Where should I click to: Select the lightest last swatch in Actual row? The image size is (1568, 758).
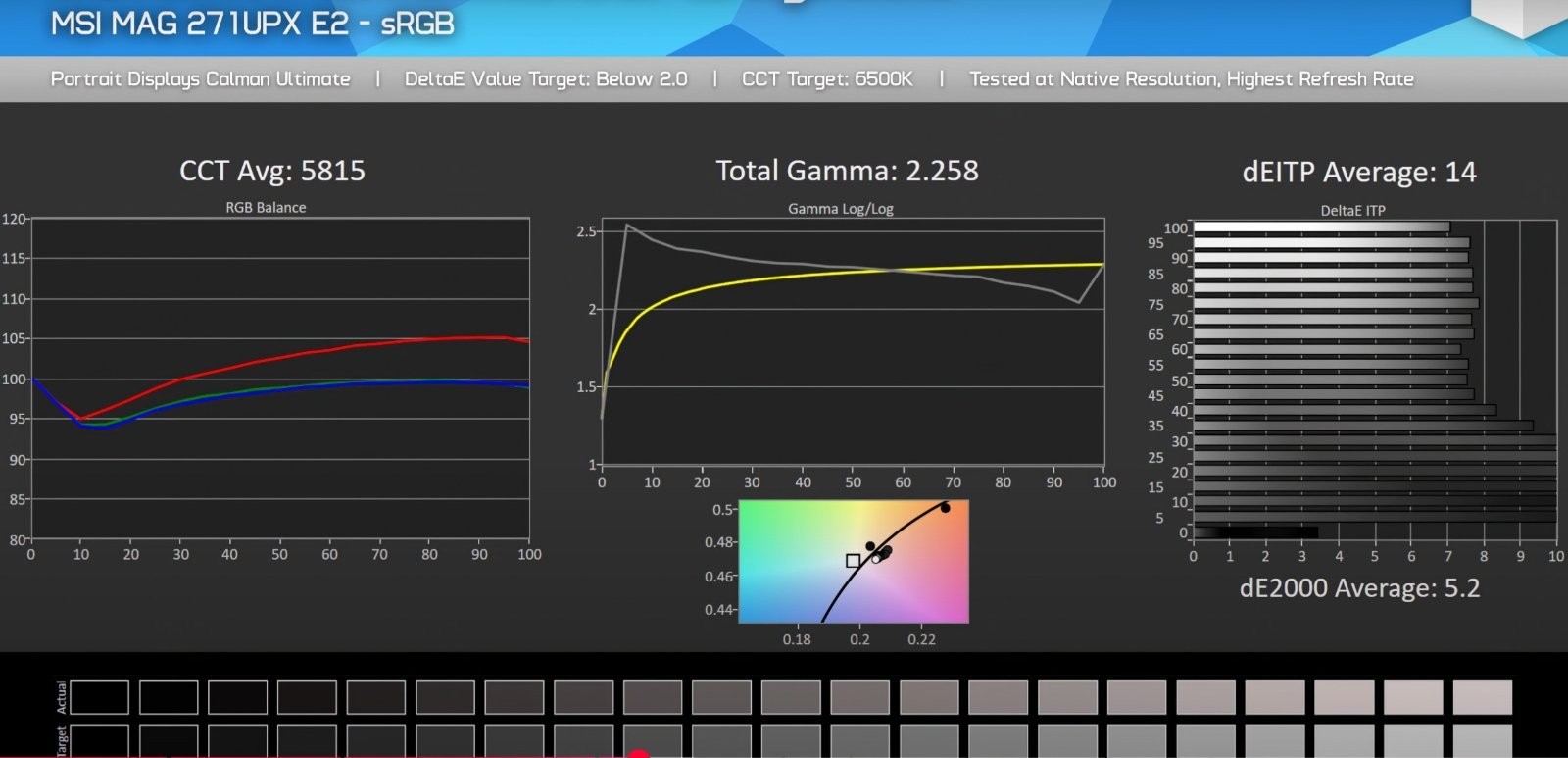pyautogui.click(x=1483, y=697)
